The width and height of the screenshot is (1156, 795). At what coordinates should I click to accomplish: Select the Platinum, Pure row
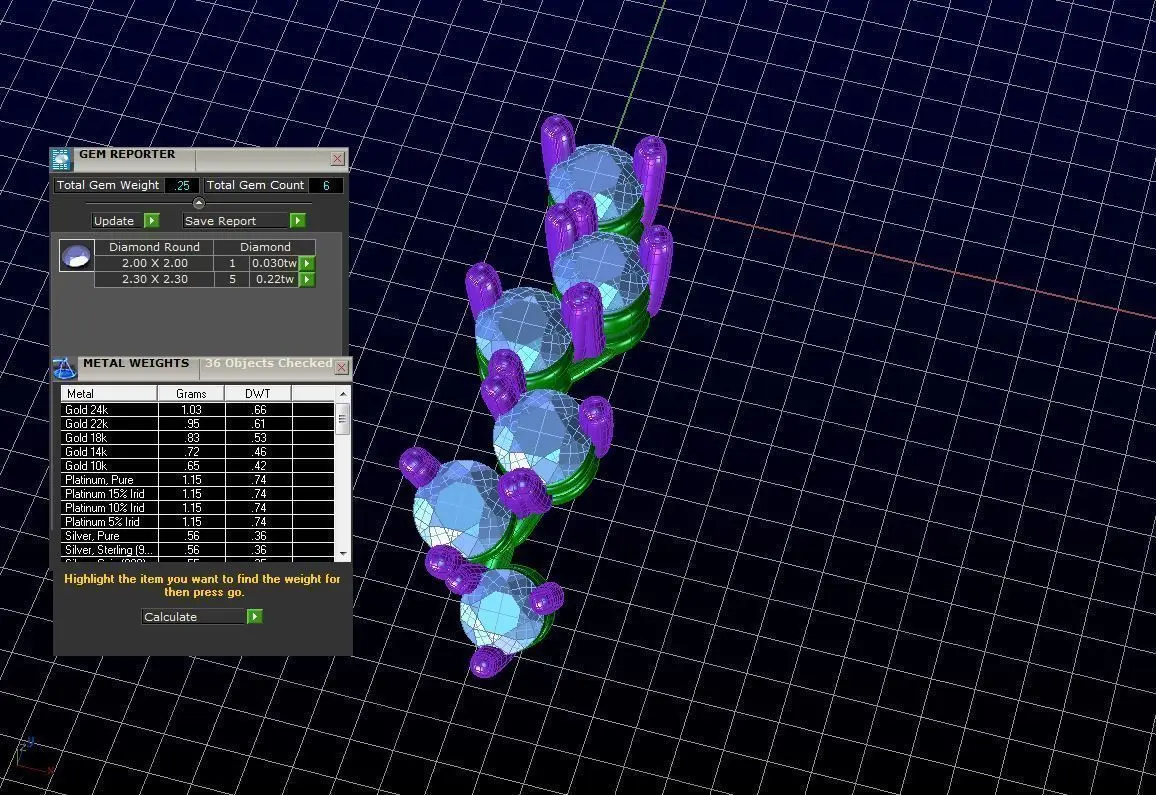(198, 479)
